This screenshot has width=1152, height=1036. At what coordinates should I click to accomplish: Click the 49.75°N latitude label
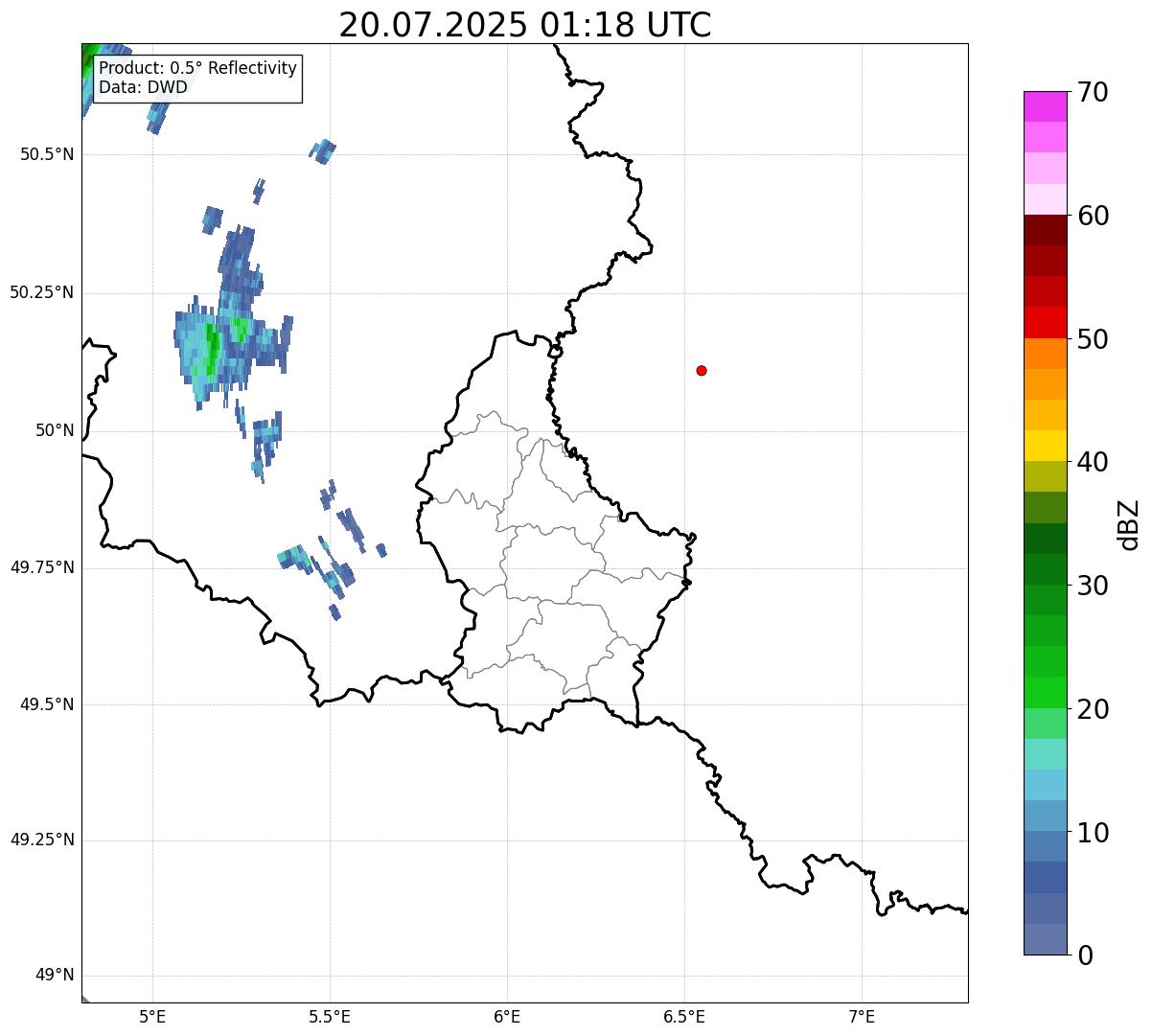42,567
